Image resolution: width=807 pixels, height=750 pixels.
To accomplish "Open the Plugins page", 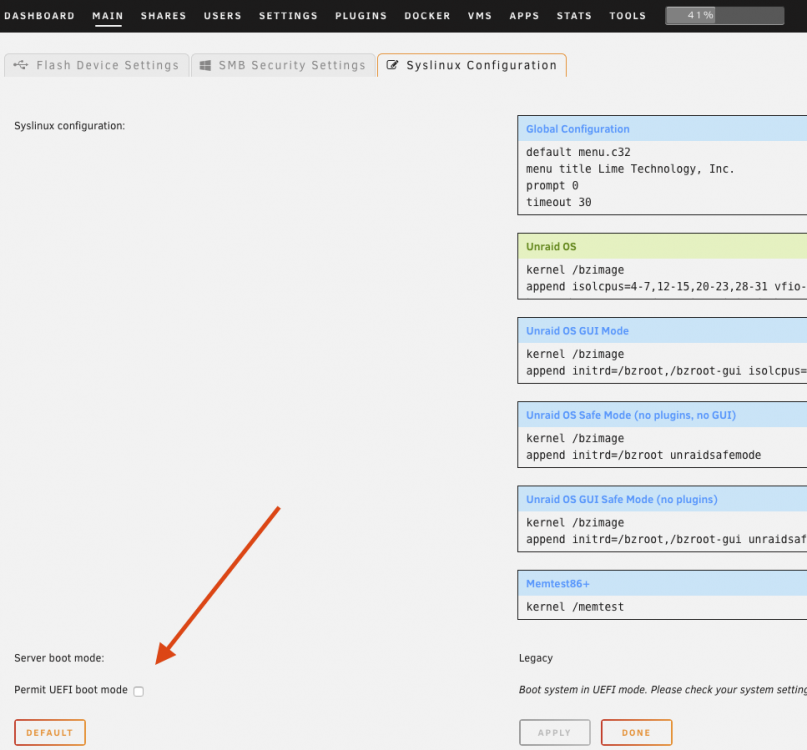I will [361, 16].
